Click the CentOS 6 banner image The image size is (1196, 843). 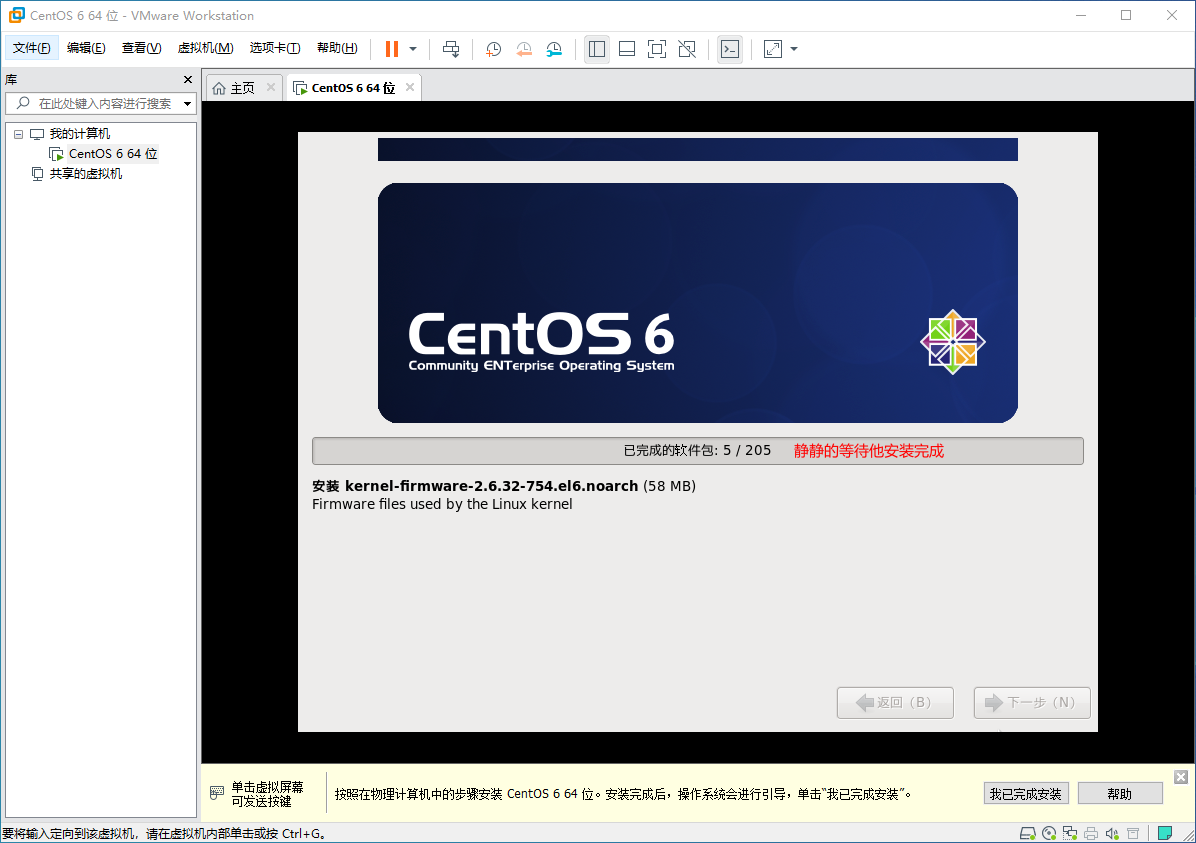pyautogui.click(x=697, y=303)
